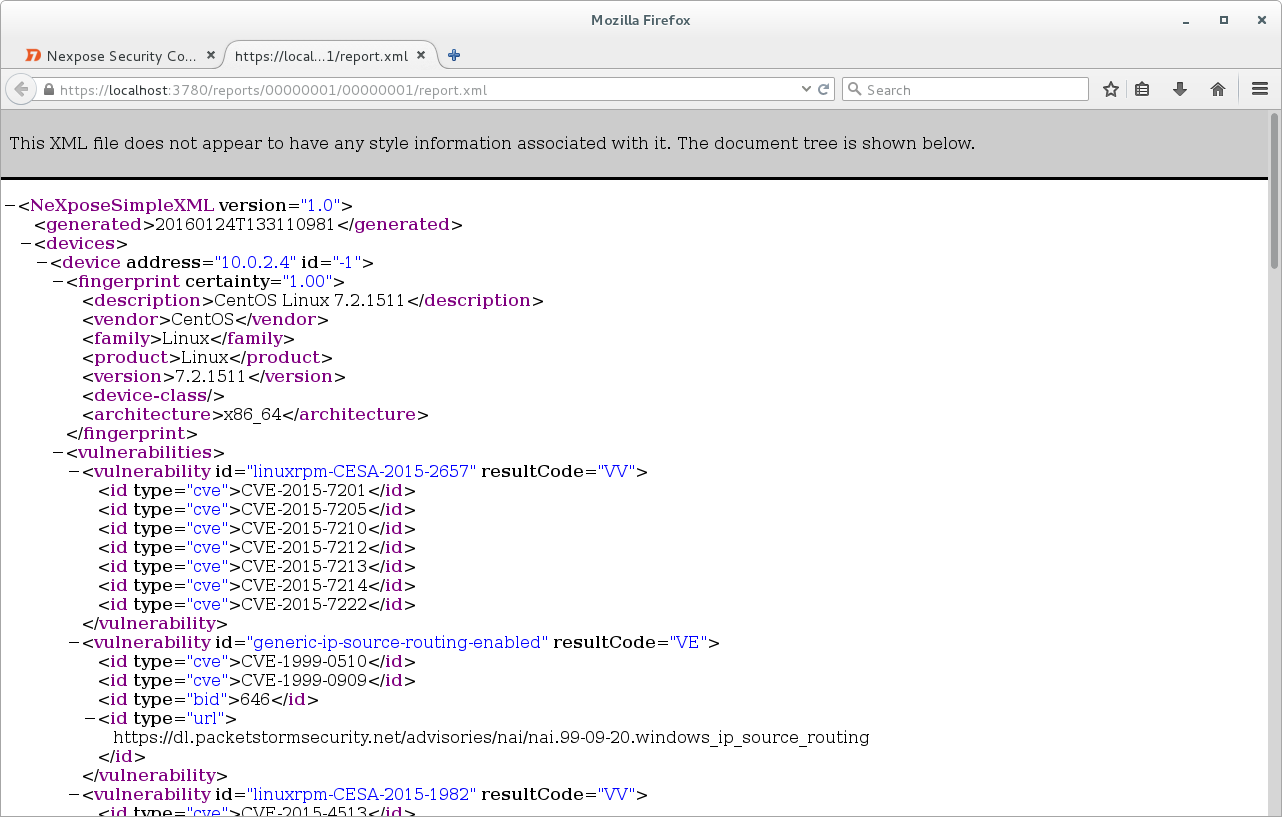Click the CVE-2015-7213 entry
The width and height of the screenshot is (1282, 817).
click(x=304, y=567)
